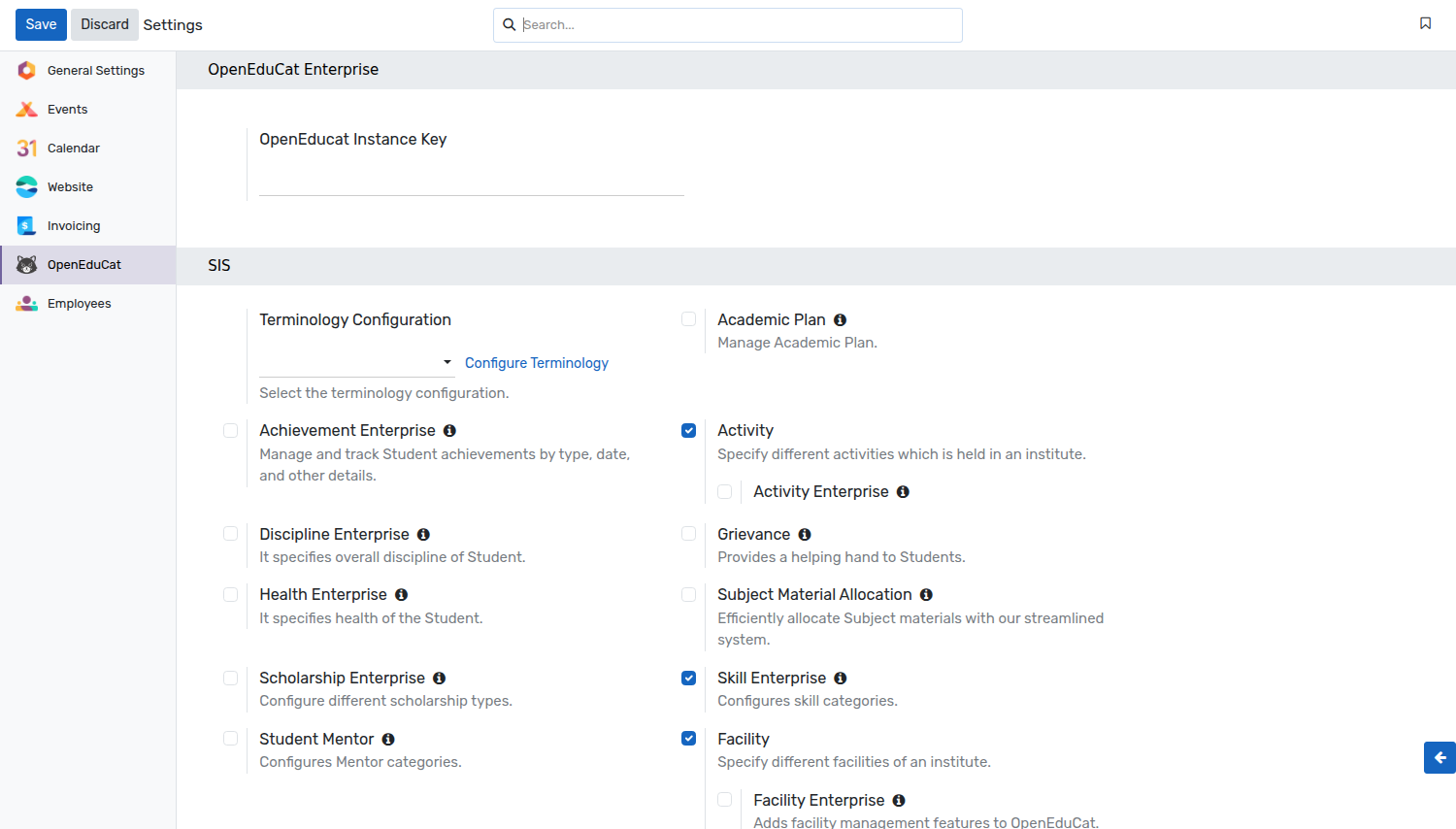The image size is (1456, 829).
Task: Enable the Student Mentor checkbox
Action: pyautogui.click(x=231, y=739)
